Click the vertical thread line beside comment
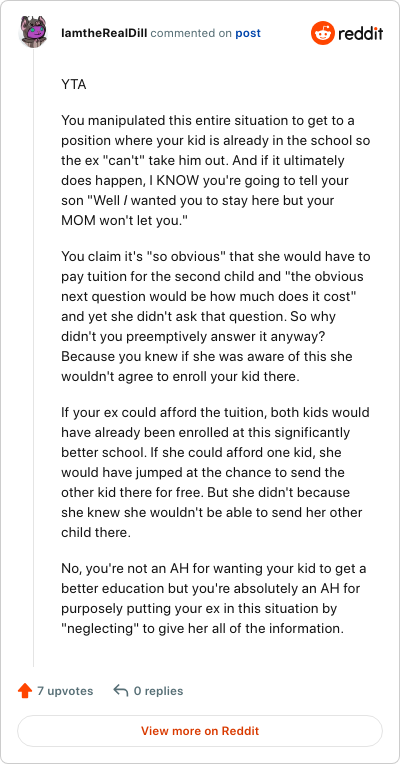Image resolution: width=400 pixels, height=764 pixels. pos(33,357)
